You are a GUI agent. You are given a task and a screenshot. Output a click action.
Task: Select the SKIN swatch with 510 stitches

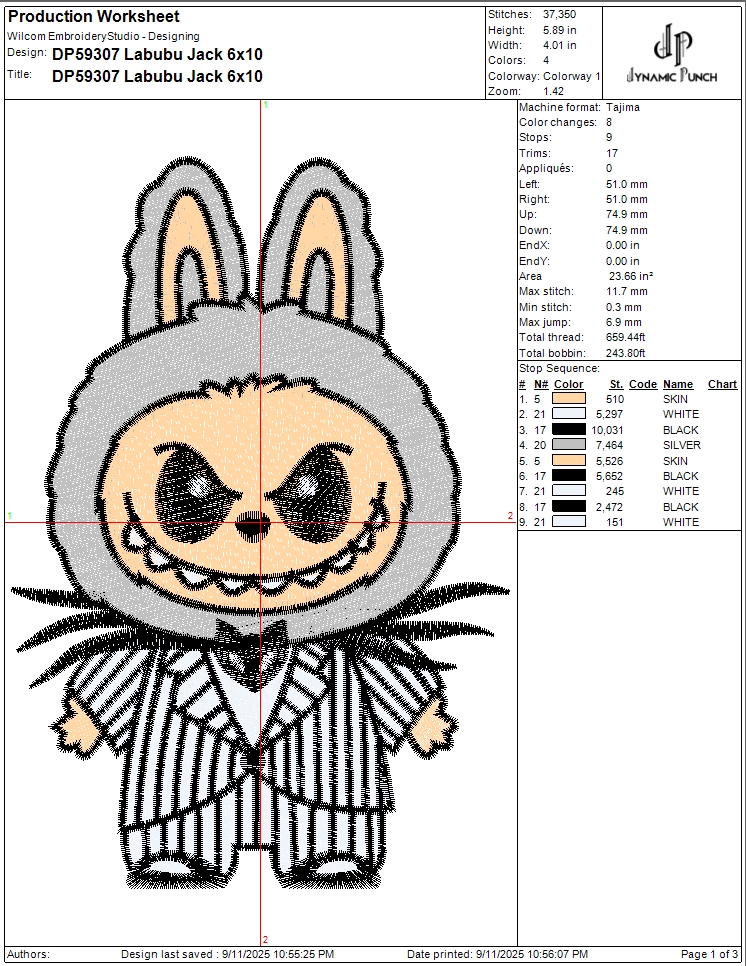tap(569, 399)
